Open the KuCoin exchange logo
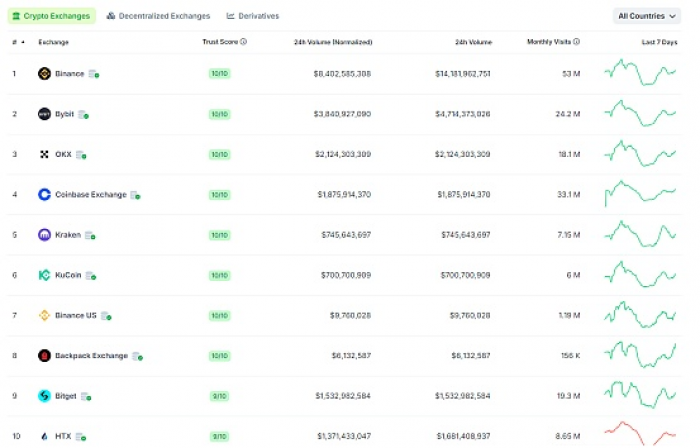 click(44, 275)
